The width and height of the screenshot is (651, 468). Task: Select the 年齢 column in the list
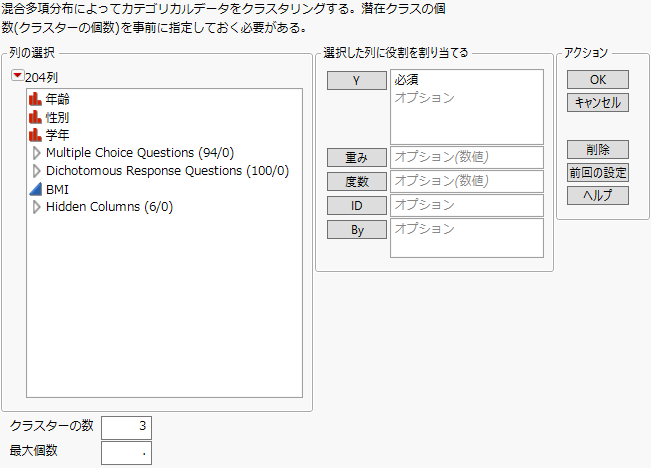click(58, 99)
